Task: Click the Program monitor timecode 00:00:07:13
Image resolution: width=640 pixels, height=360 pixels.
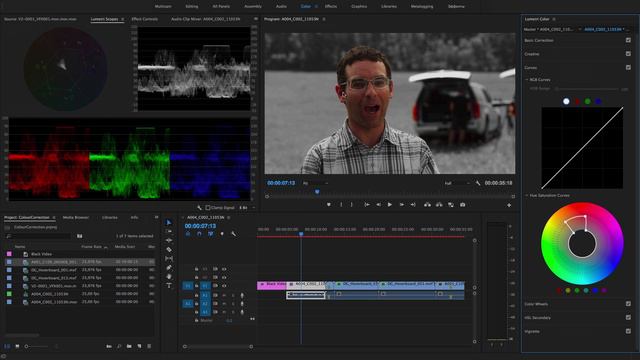Action: (x=281, y=183)
